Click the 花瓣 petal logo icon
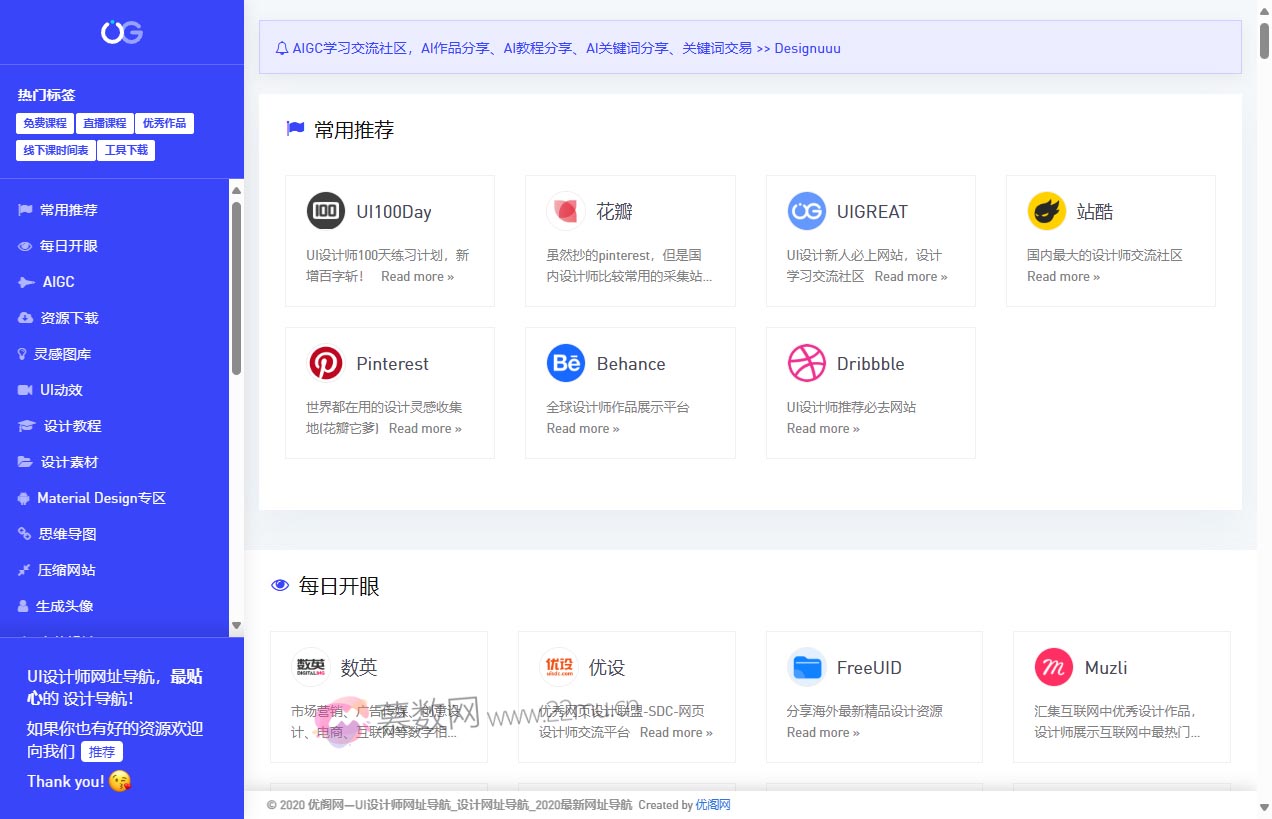Screen dimensions: 1272x819 pyautogui.click(x=565, y=211)
